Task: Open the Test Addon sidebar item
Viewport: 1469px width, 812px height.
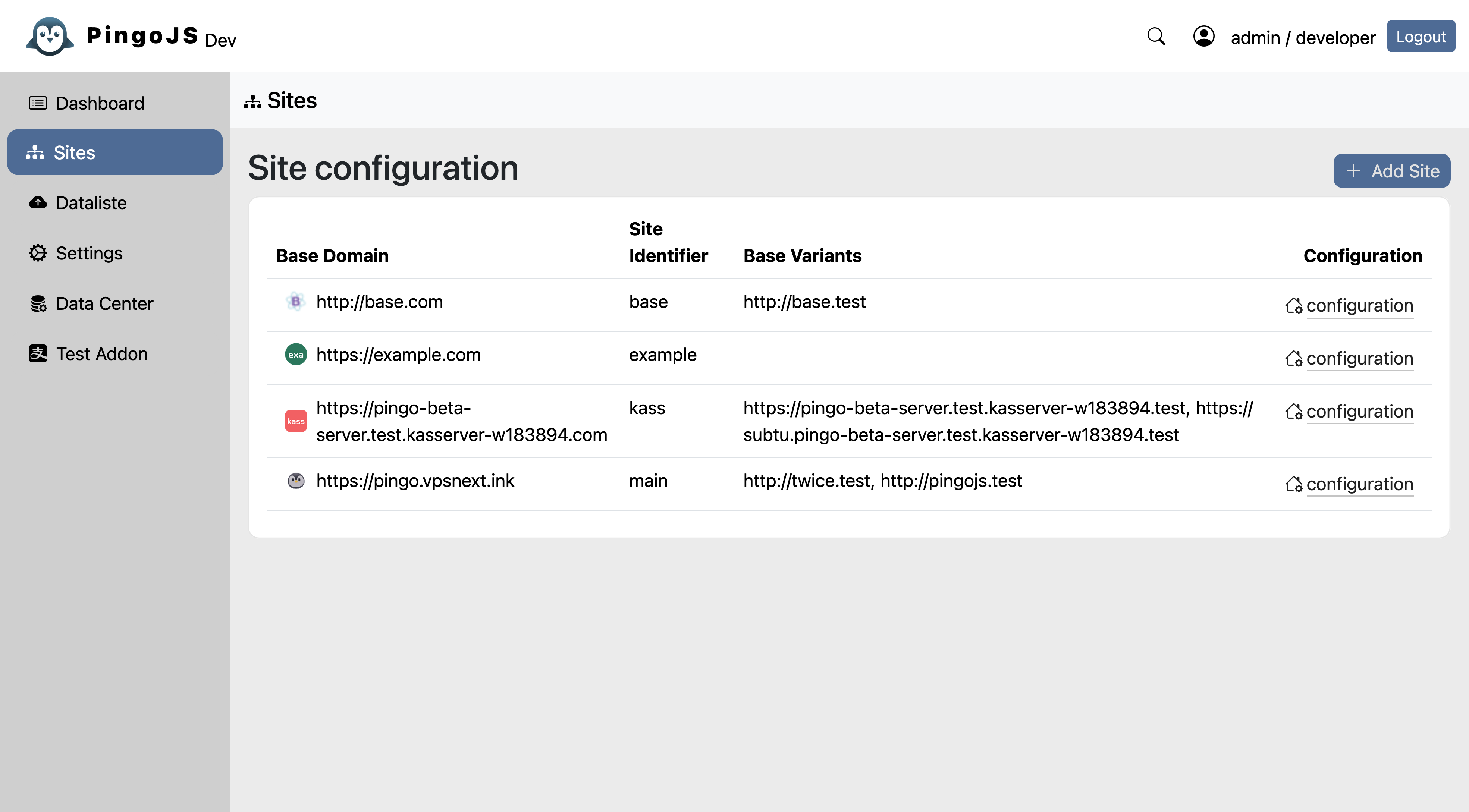Action: point(101,354)
